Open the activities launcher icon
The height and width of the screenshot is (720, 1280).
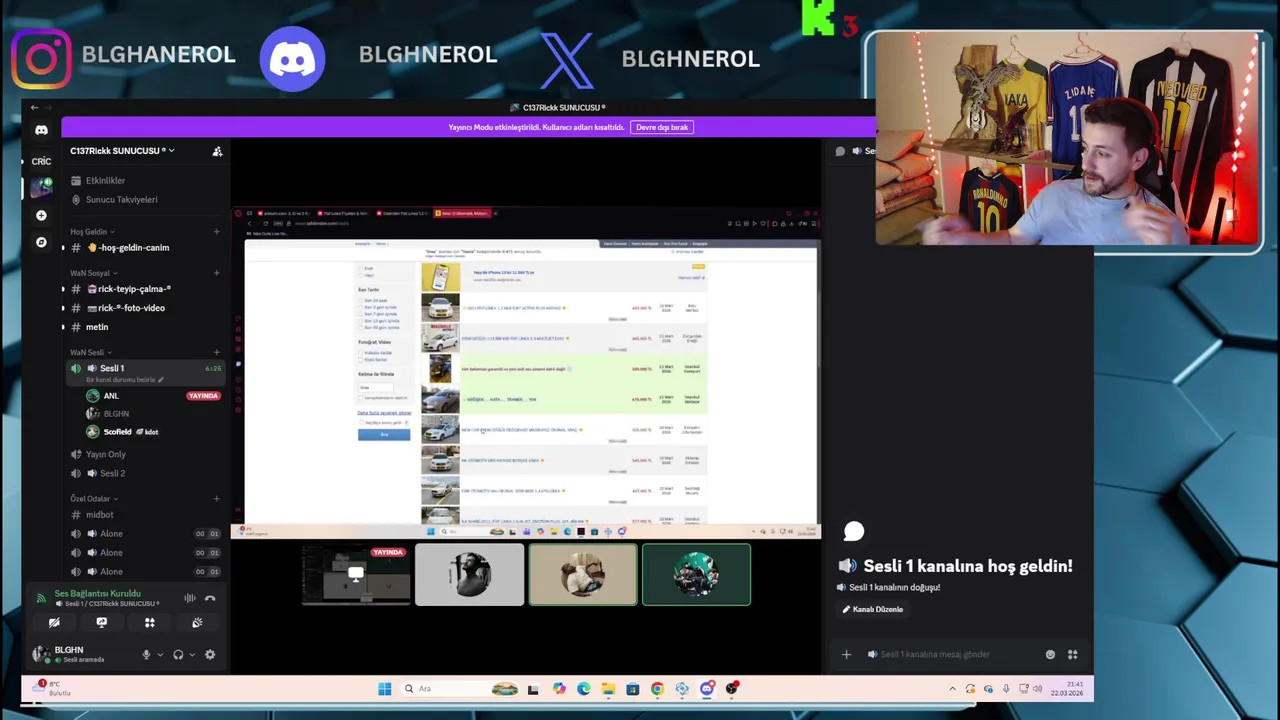[x=149, y=623]
